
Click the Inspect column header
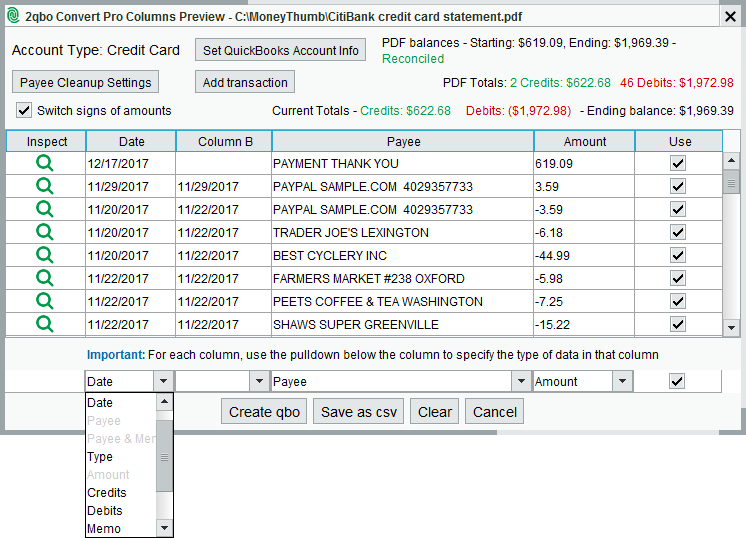[46, 141]
